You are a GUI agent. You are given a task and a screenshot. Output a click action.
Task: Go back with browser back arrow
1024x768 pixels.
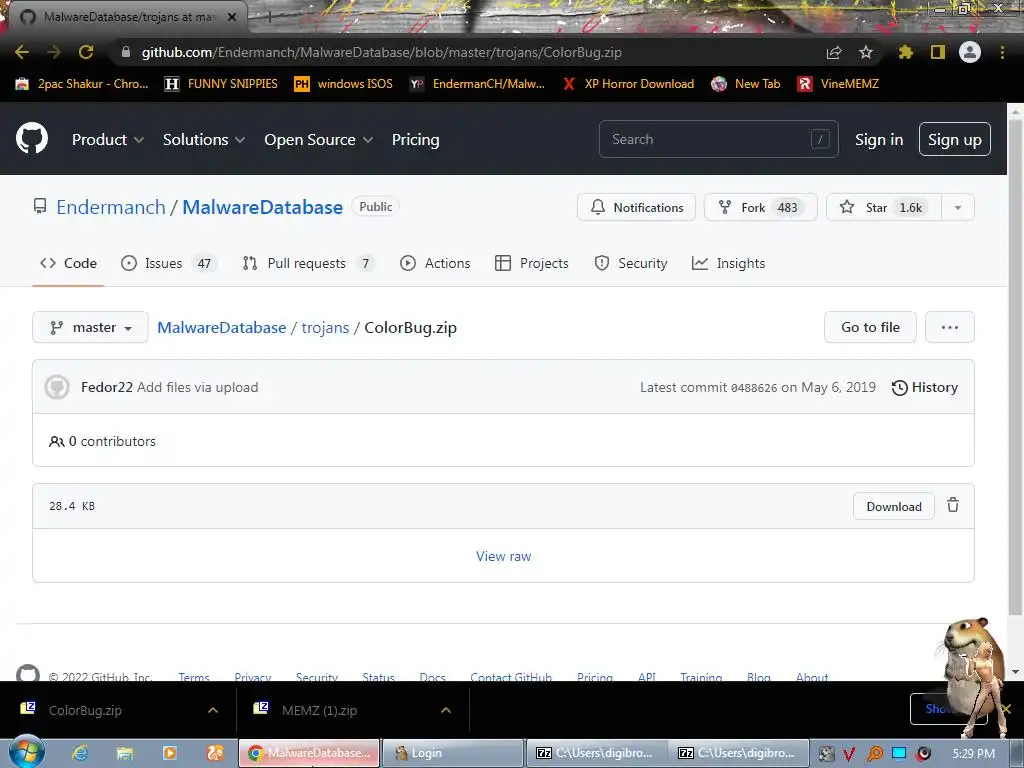22,52
